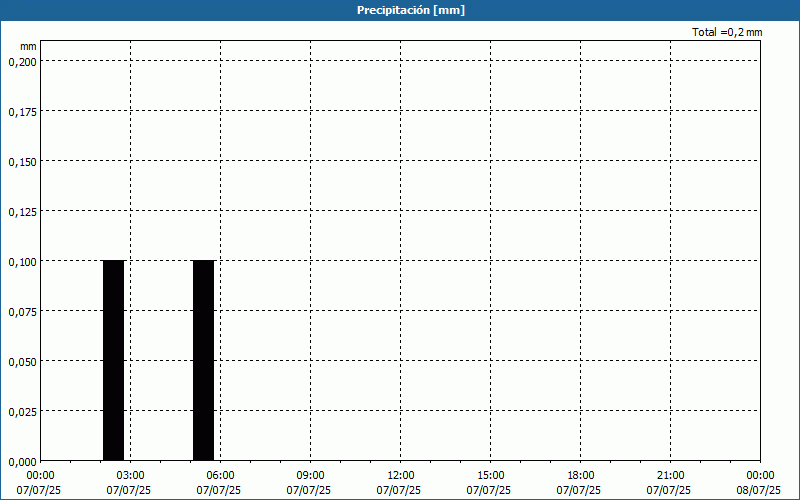
Task: Click the 12:00 07/07/25 time label
Action: pos(399,483)
